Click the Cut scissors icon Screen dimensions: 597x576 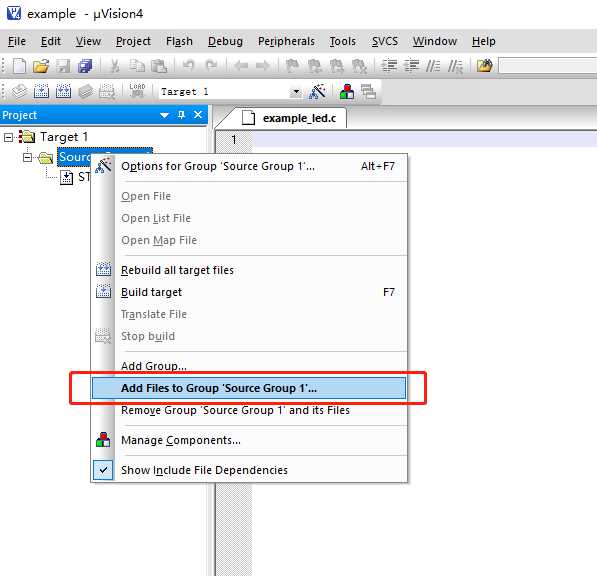point(114,66)
